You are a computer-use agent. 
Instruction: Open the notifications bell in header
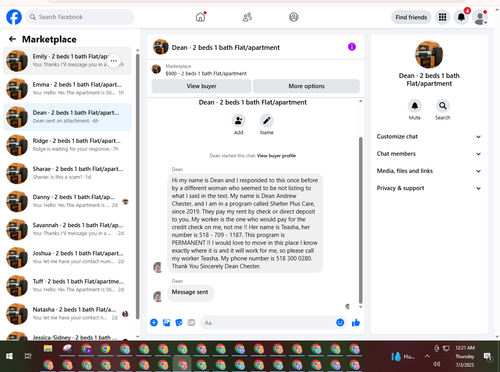tap(461, 17)
